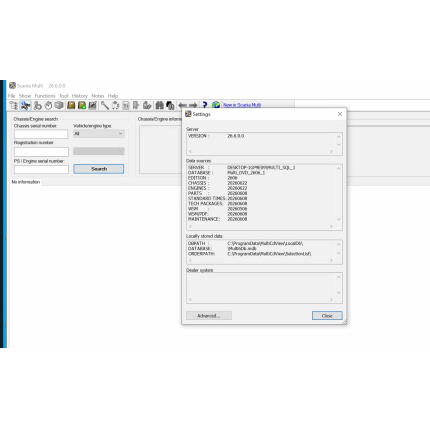This screenshot has height=430, width=430.
Task: Open the History menu
Action: 80,96
